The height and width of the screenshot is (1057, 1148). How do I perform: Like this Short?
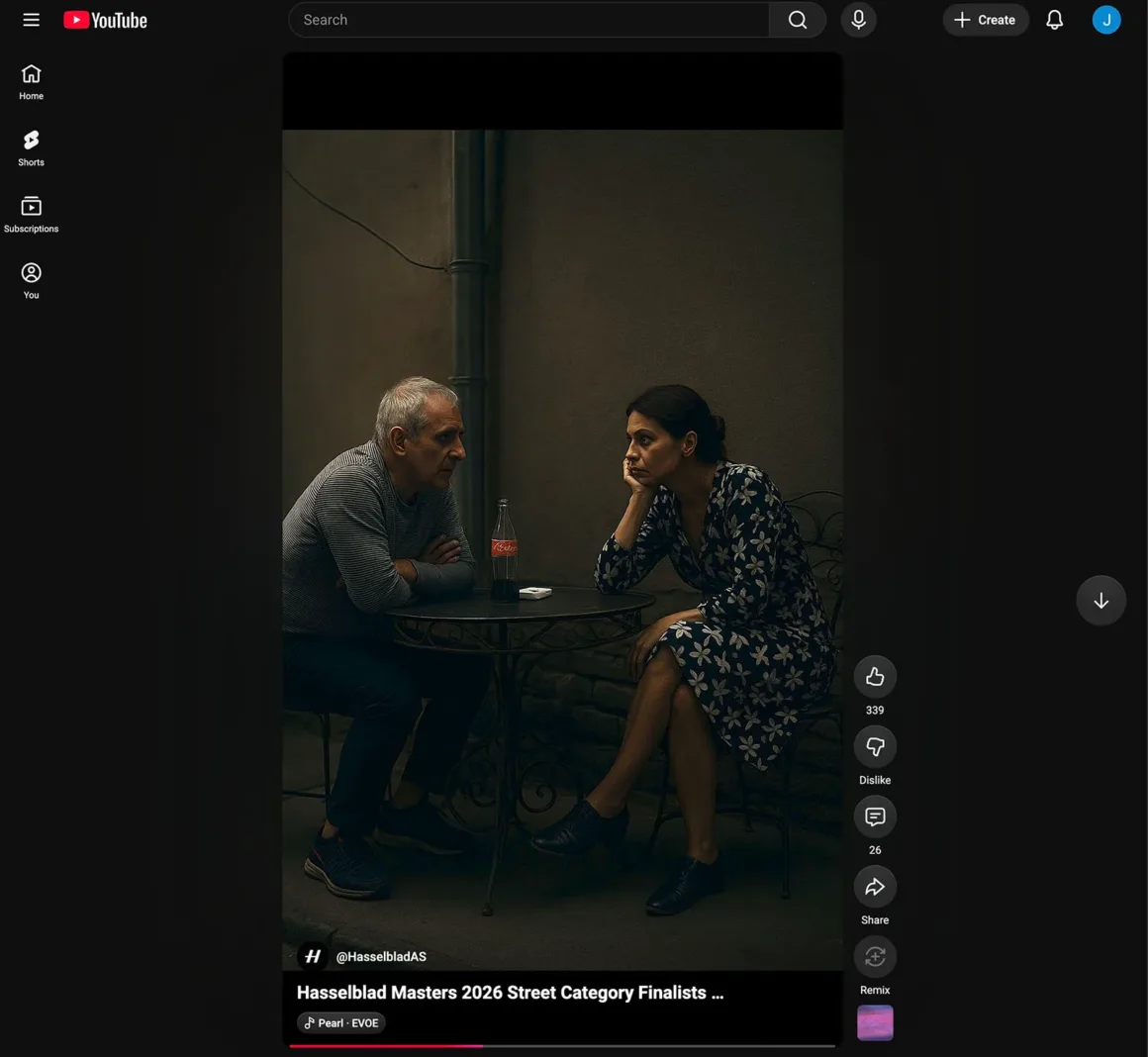point(875,677)
